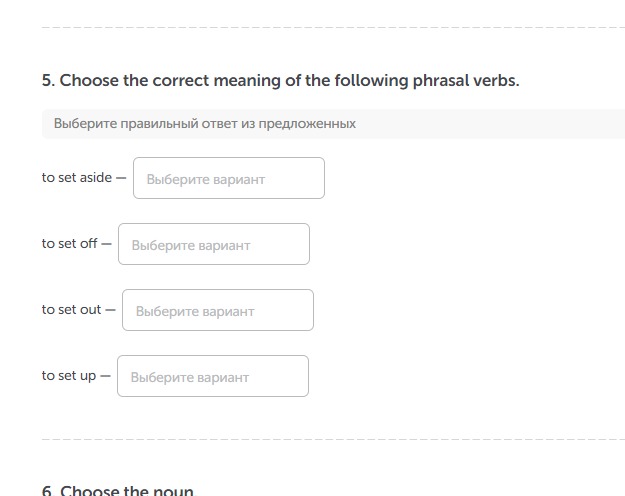Click the gray hint bar 'Выберите правильный ответ'
The width and height of the screenshot is (625, 496).
point(332,124)
